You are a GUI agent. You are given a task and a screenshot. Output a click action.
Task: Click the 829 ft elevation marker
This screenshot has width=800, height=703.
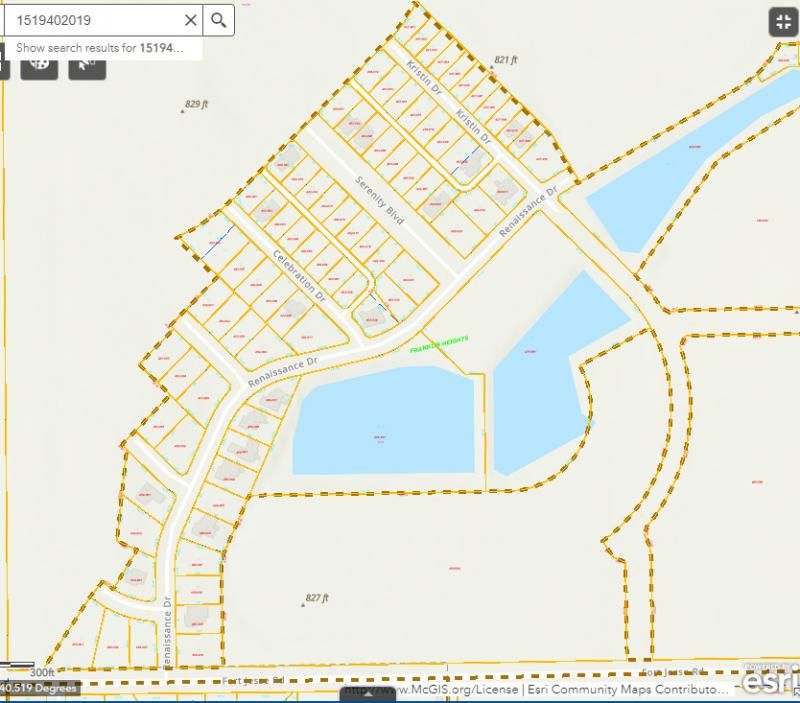(199, 105)
